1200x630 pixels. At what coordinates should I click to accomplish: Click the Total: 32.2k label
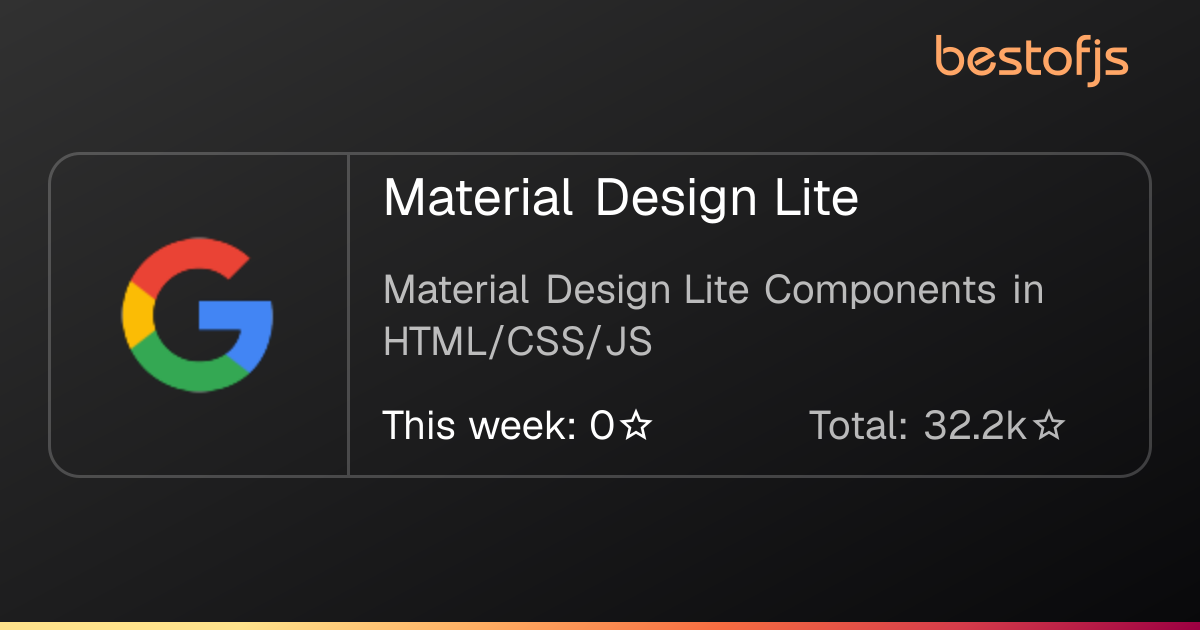(x=918, y=427)
